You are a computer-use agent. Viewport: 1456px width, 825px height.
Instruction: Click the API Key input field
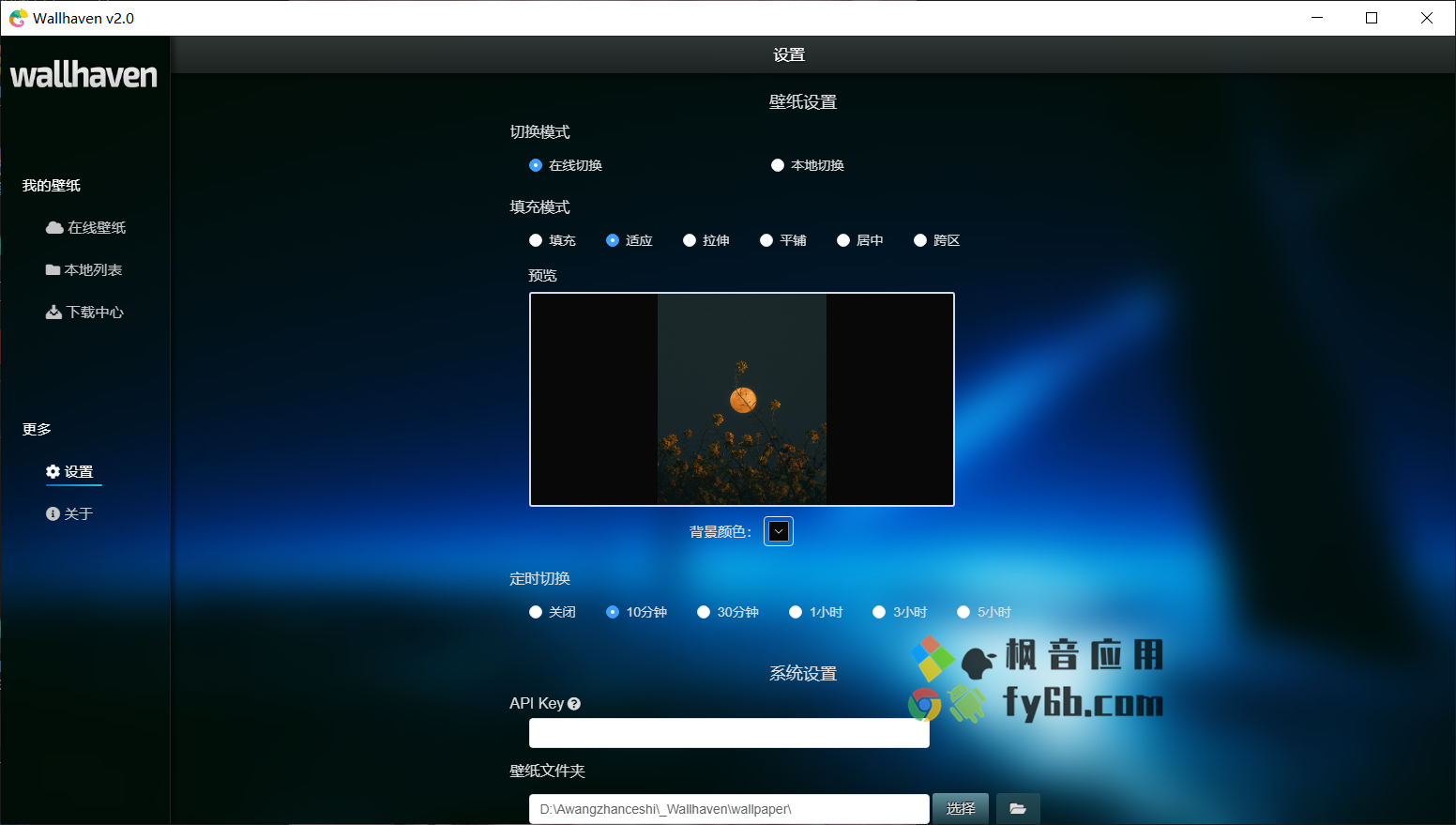tap(729, 733)
